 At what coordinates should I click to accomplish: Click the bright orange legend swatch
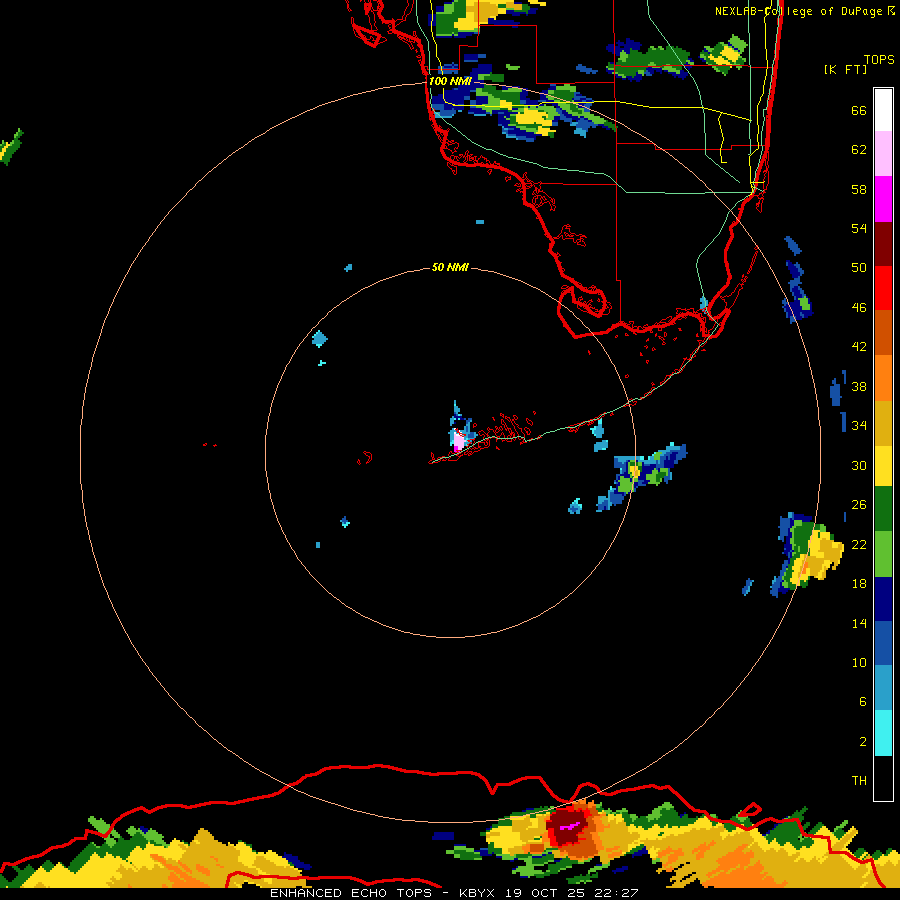[x=883, y=377]
